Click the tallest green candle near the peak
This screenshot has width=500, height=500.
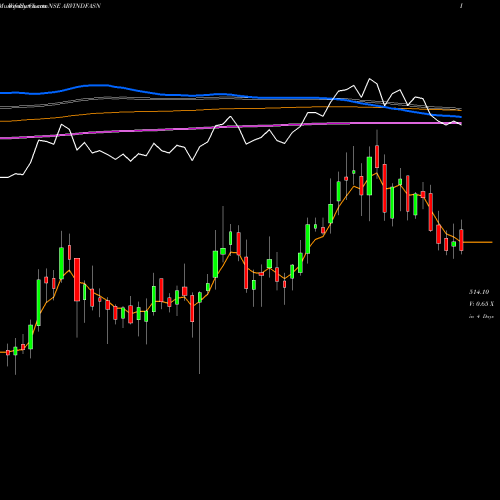pos(369,176)
